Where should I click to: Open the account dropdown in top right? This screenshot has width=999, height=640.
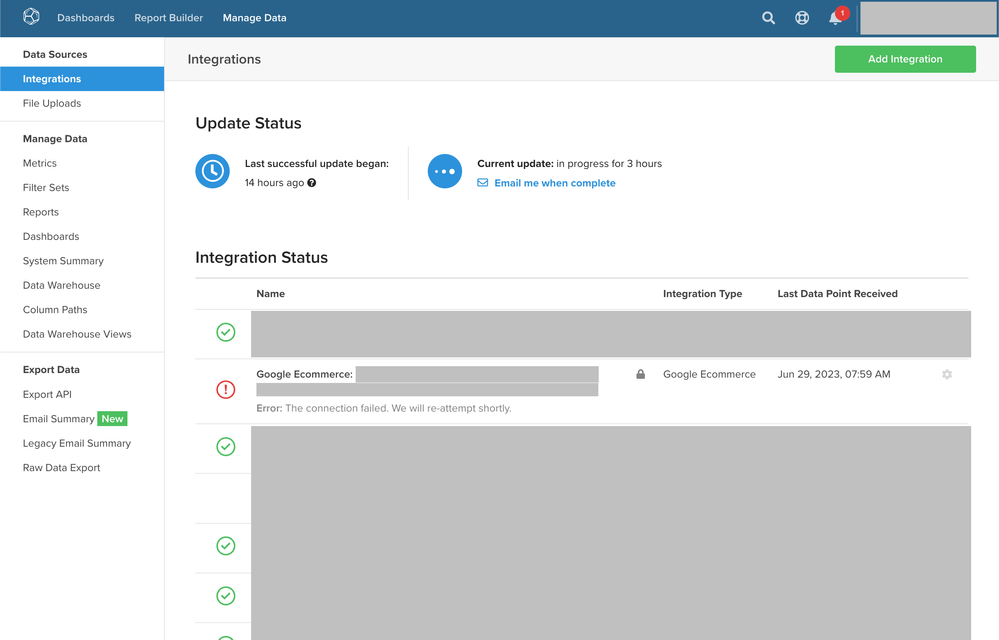click(927, 18)
